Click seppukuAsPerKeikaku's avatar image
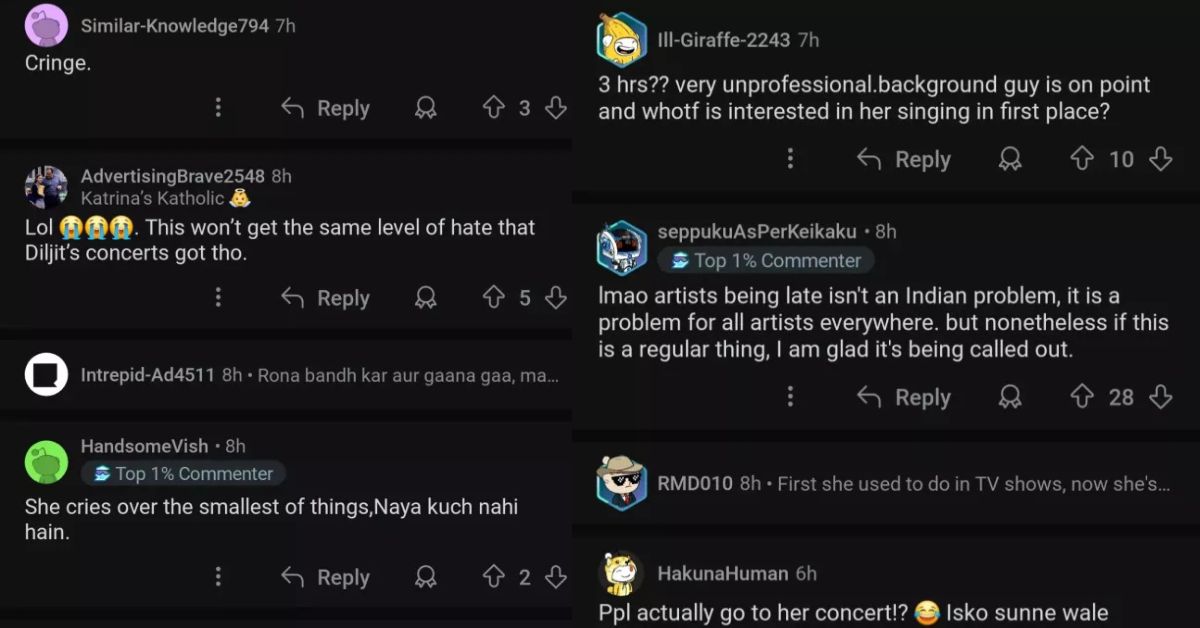Viewport: 1200px width, 628px height. (x=621, y=246)
